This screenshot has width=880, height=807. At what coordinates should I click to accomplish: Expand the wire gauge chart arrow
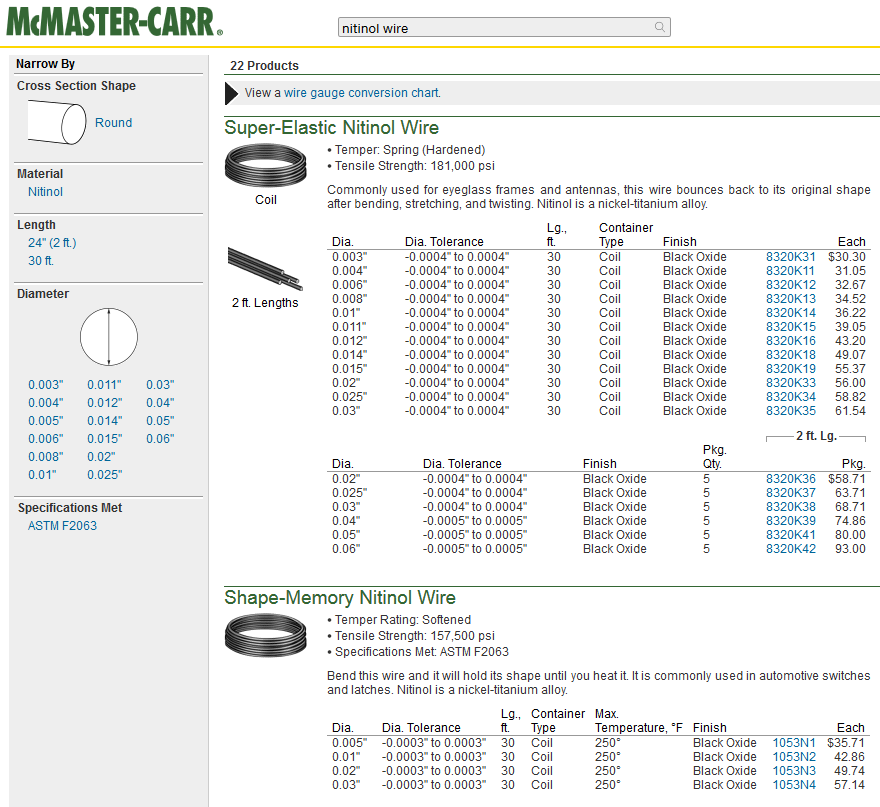[231, 93]
